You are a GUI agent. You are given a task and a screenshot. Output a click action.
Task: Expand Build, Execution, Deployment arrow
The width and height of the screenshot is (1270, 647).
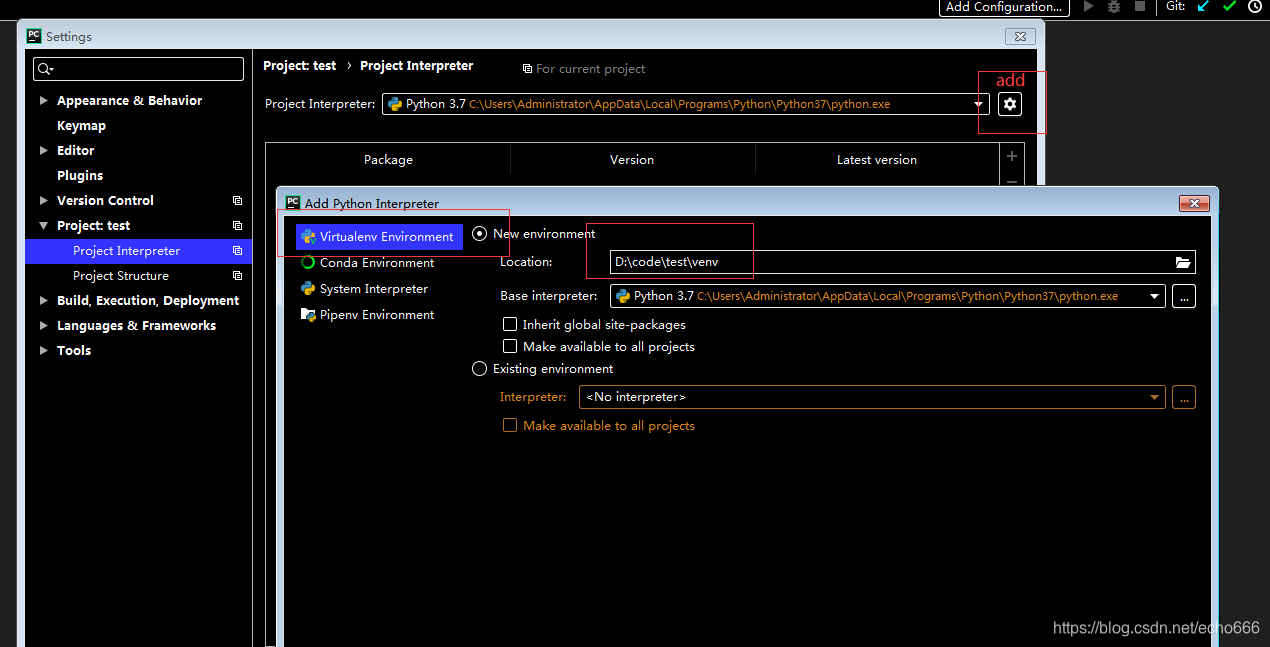43,300
